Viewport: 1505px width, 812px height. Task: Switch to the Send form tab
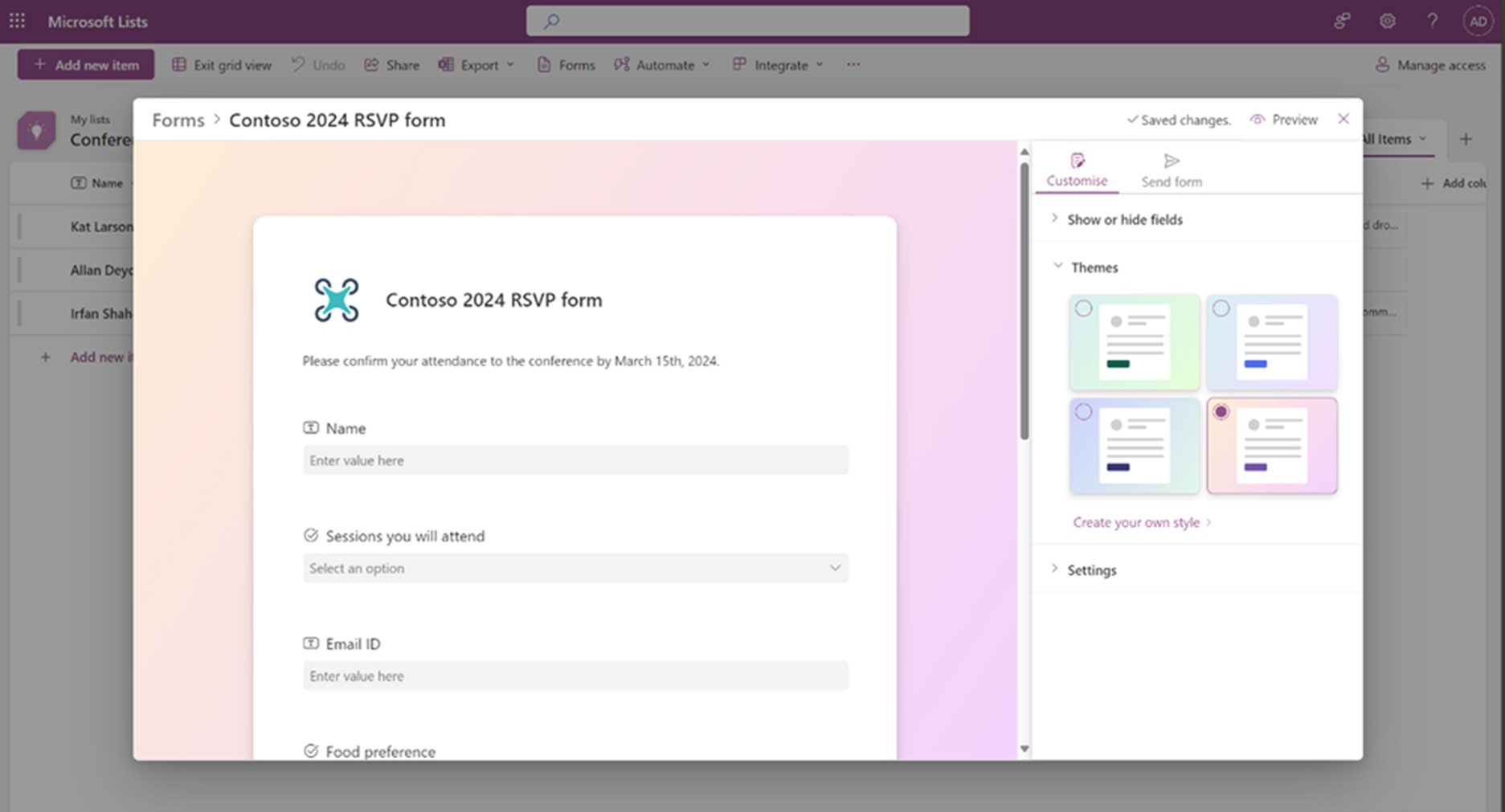(1171, 169)
